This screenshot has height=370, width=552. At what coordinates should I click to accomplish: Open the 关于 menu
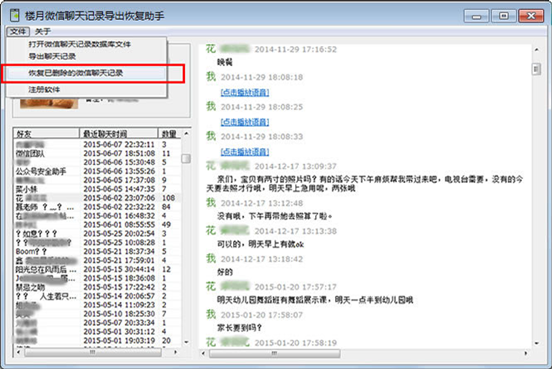coord(43,32)
